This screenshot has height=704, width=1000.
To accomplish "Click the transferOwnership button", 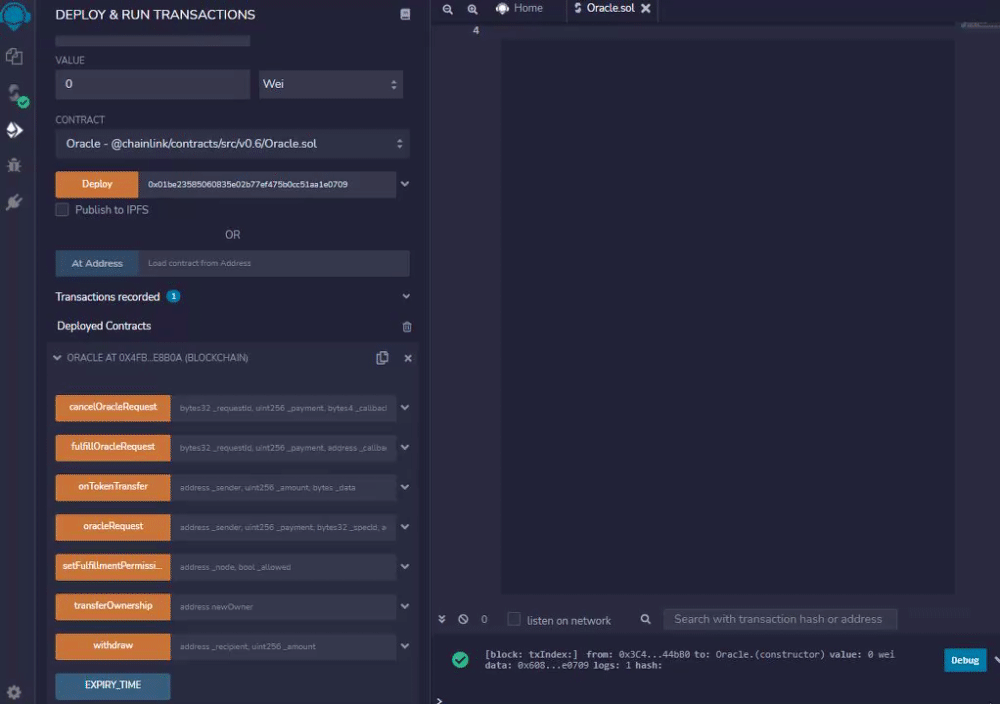I will pyautogui.click(x=113, y=606).
